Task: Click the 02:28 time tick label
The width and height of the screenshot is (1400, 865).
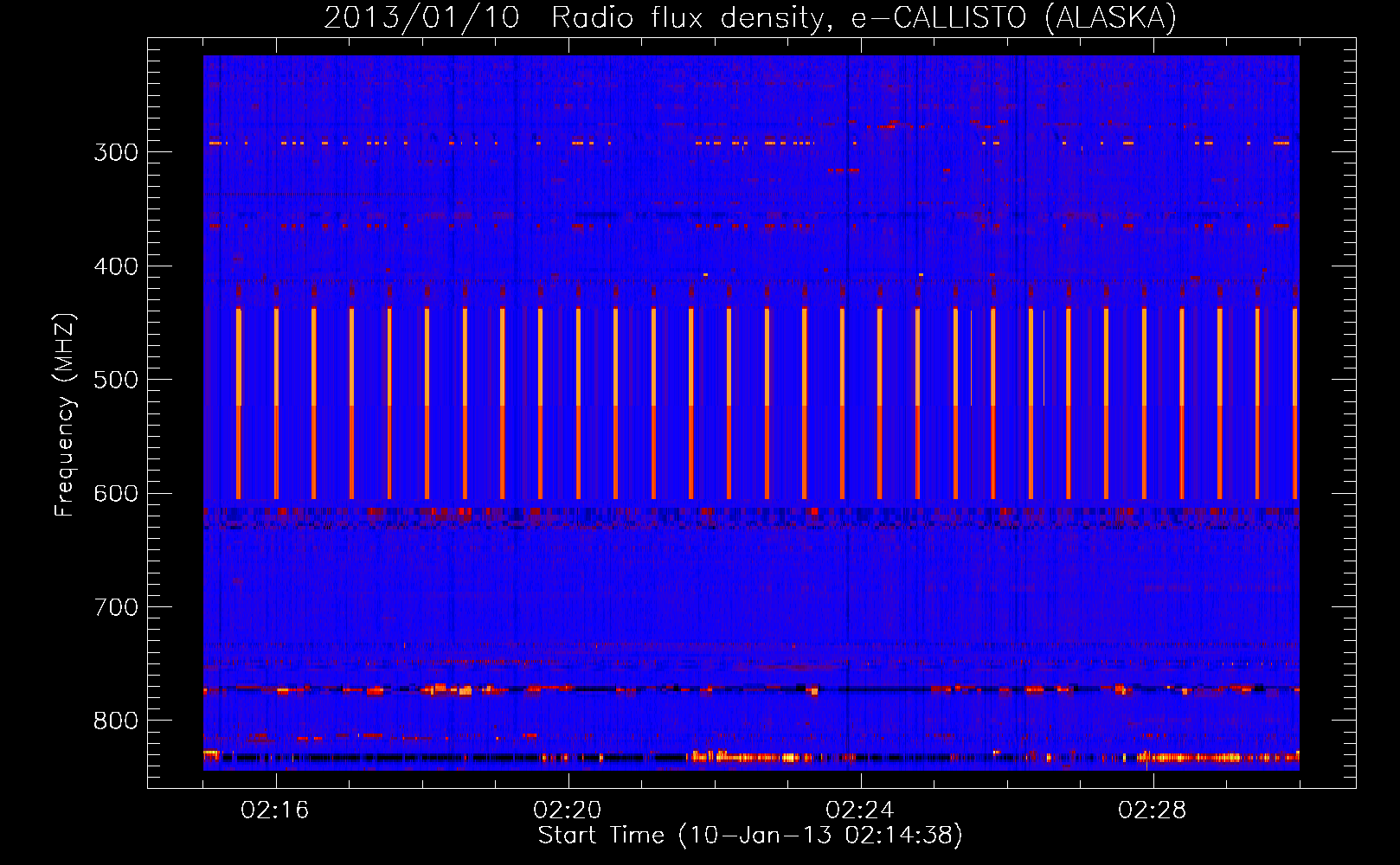Action: point(1153,811)
